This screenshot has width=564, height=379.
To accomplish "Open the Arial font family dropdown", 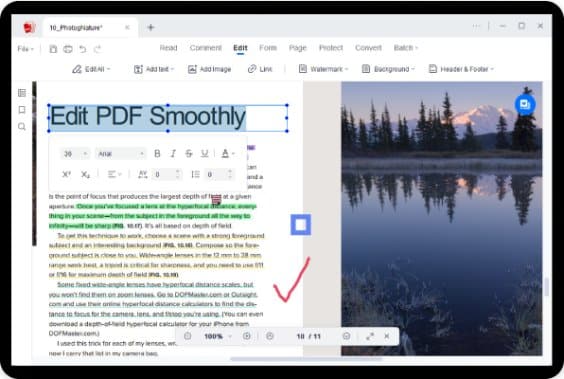I will pyautogui.click(x=120, y=154).
